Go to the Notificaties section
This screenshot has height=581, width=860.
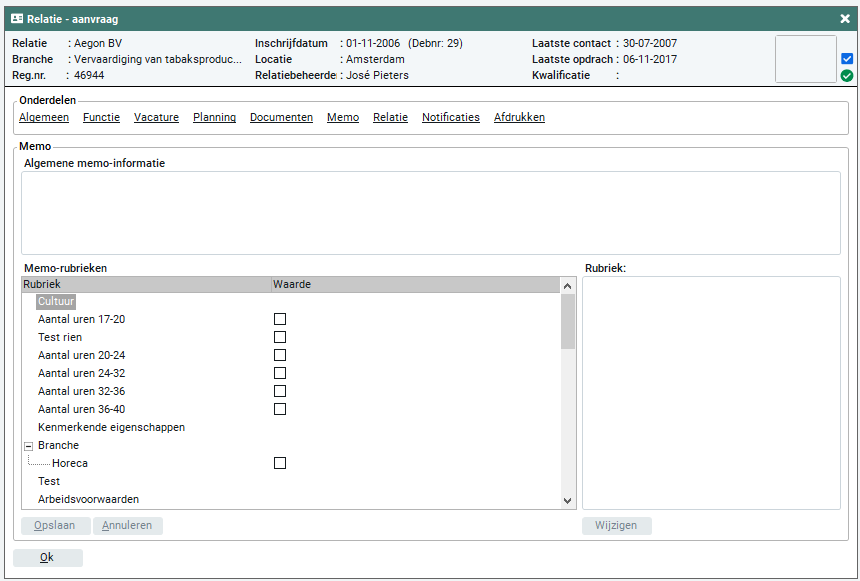pyautogui.click(x=450, y=117)
